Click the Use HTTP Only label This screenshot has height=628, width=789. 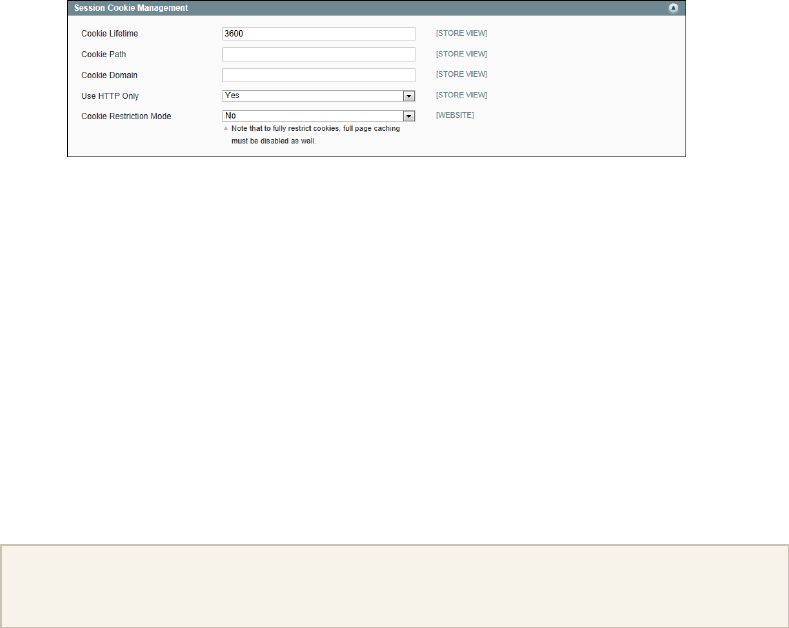110,96
